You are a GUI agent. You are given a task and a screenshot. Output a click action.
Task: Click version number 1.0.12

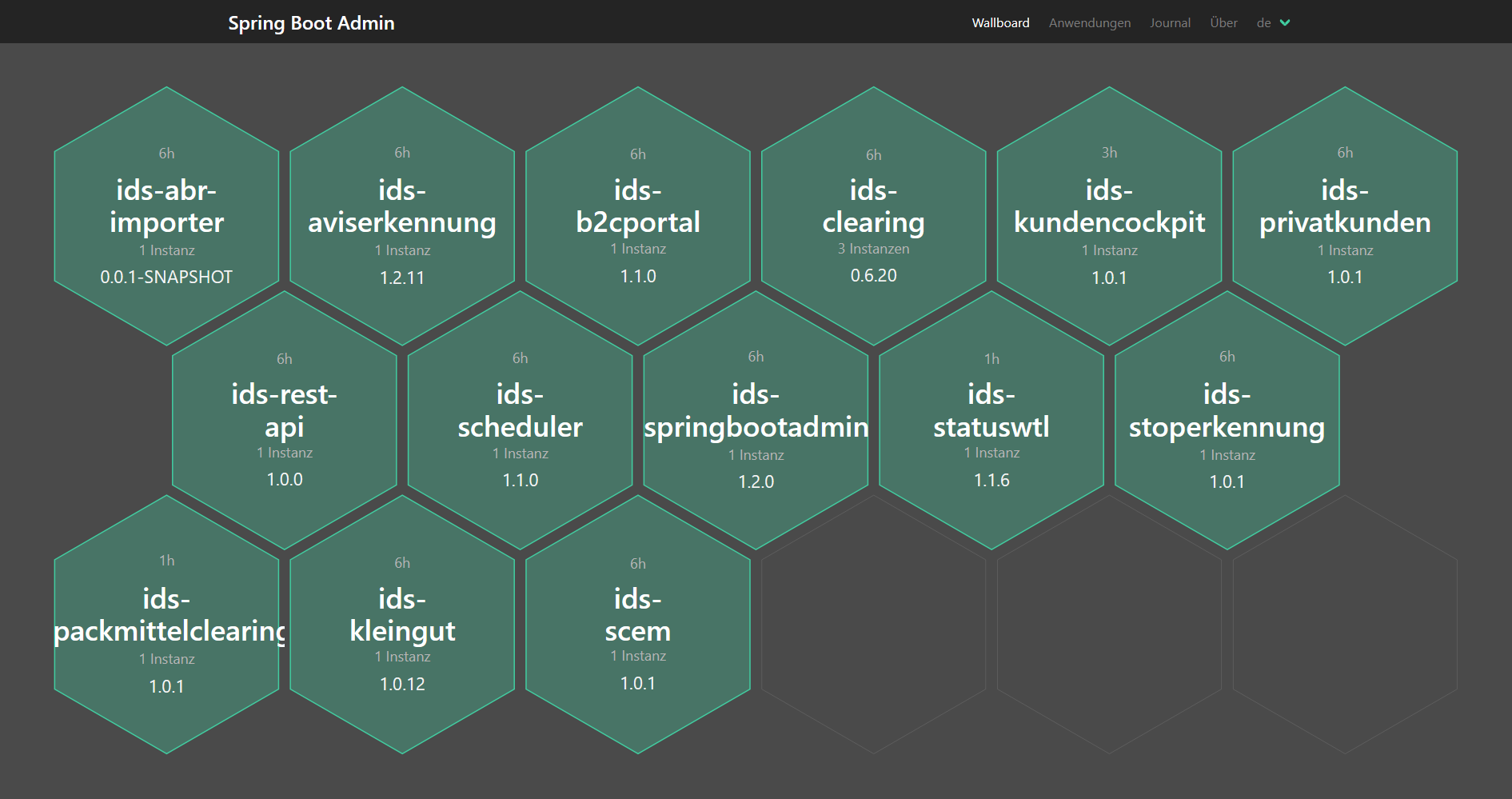click(x=402, y=684)
